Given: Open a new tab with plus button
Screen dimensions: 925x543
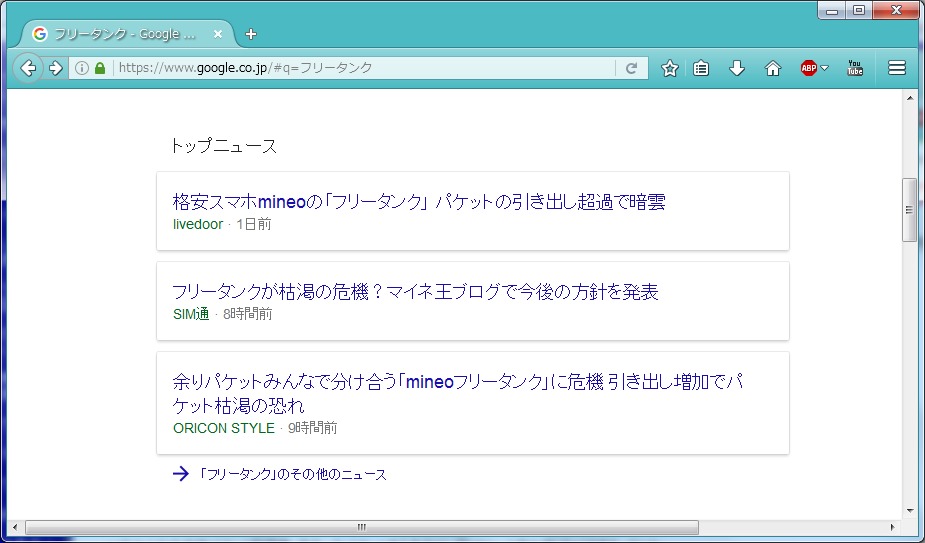Looking at the screenshot, I should 251,34.
